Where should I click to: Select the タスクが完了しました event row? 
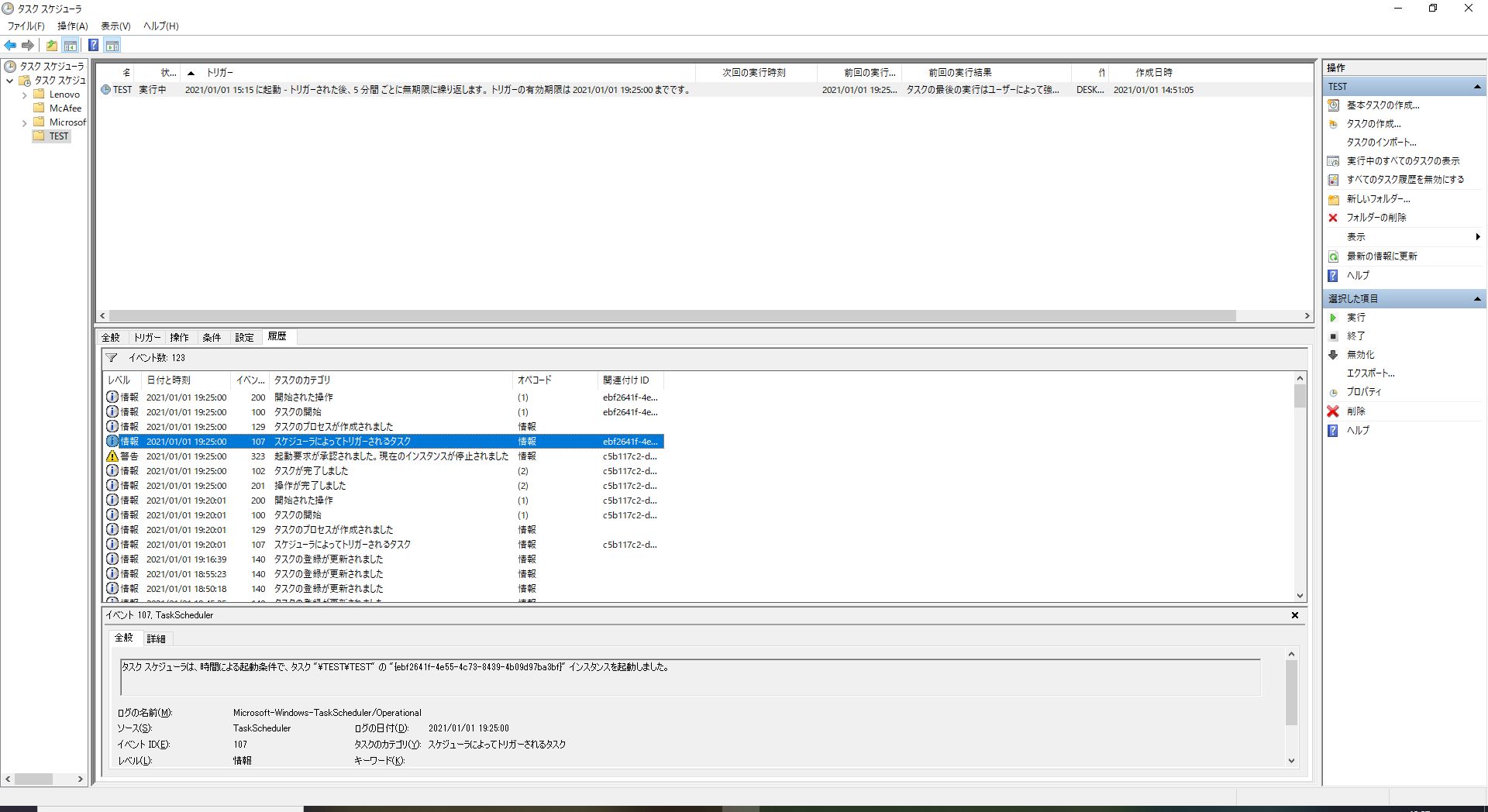point(384,471)
